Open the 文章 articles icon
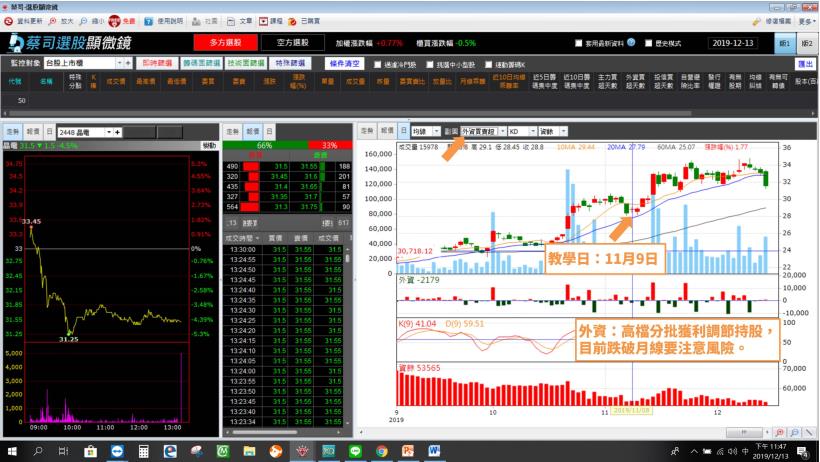 coord(231,21)
